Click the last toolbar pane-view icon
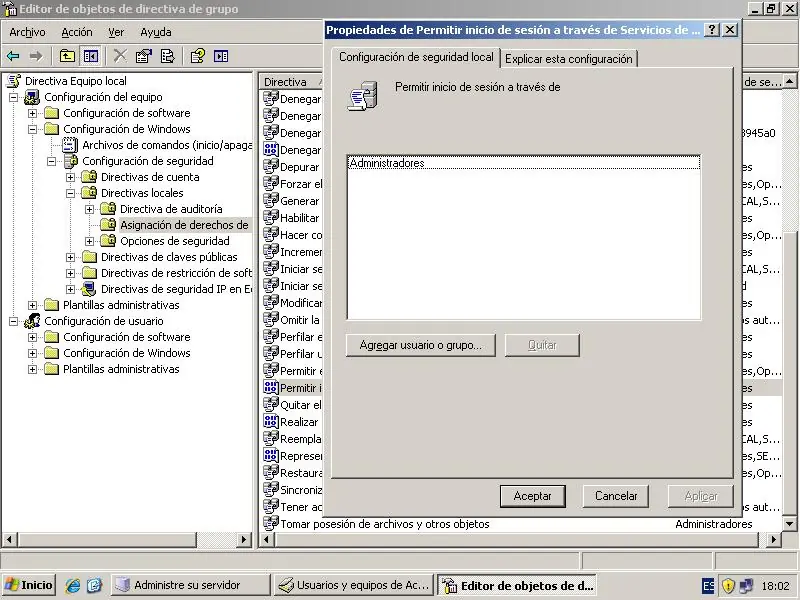Image resolution: width=800 pixels, height=600 pixels. click(x=221, y=56)
